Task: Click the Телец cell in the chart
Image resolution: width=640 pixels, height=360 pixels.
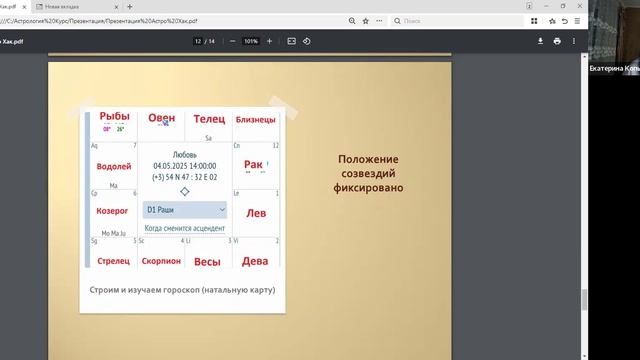Action: pos(209,127)
